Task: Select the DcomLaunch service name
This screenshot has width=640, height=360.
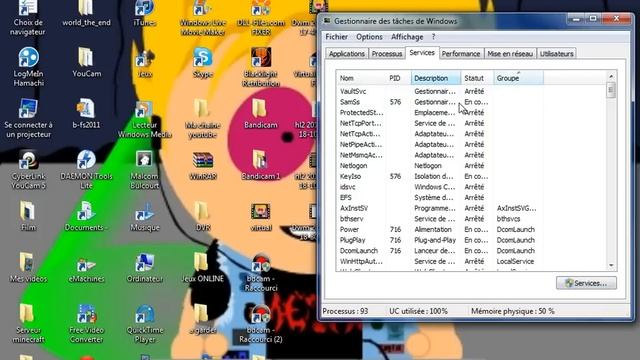Action: click(x=359, y=251)
